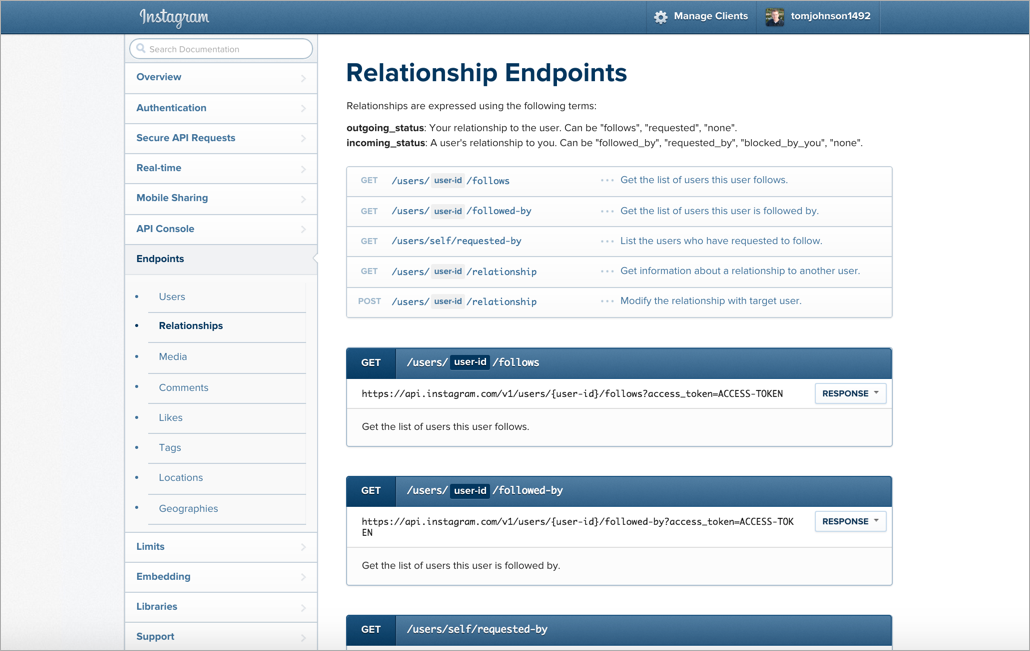
Task: Open RESPONSE dropdown for /follows endpoint
Action: (x=850, y=394)
